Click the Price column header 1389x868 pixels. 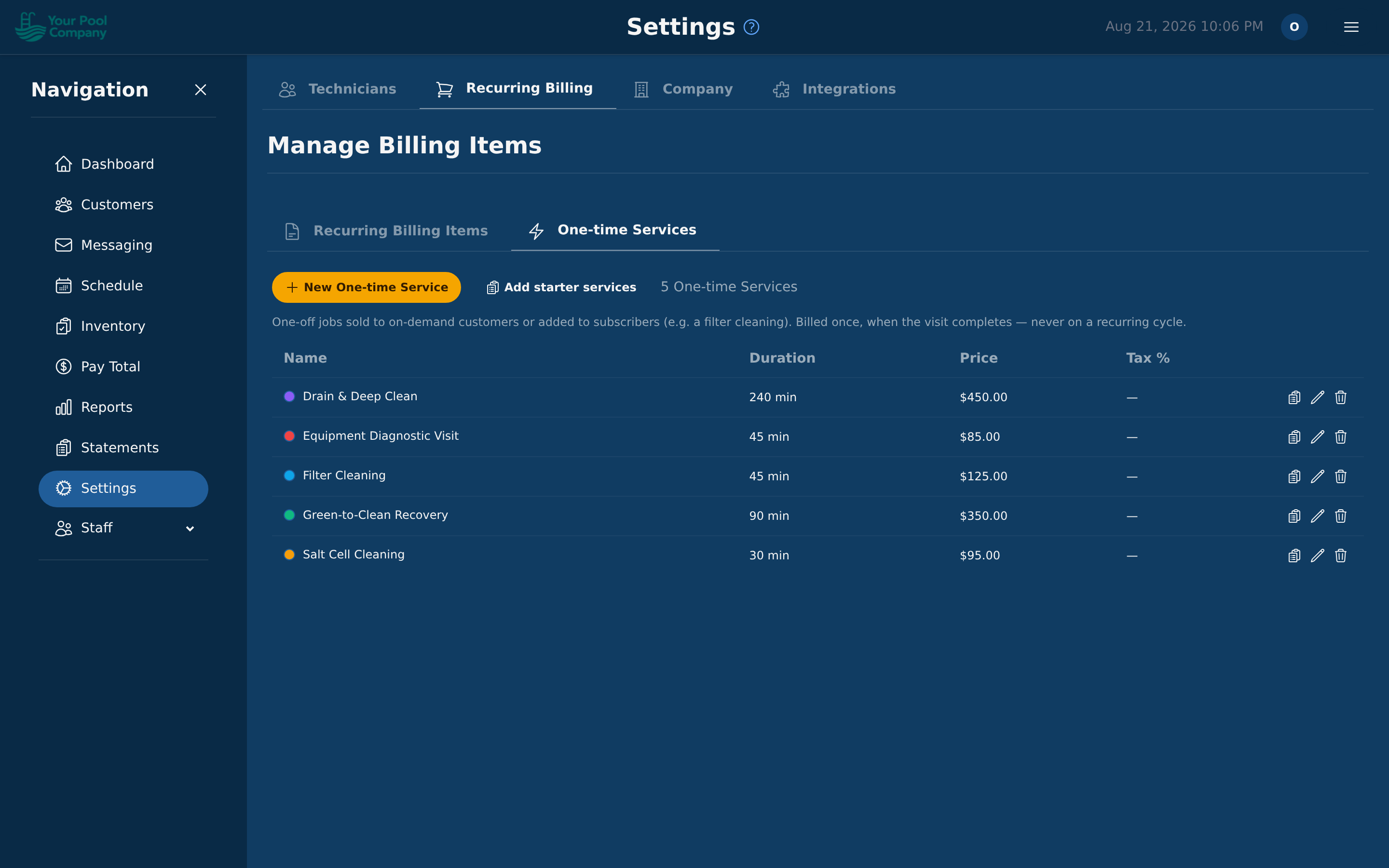[979, 358]
